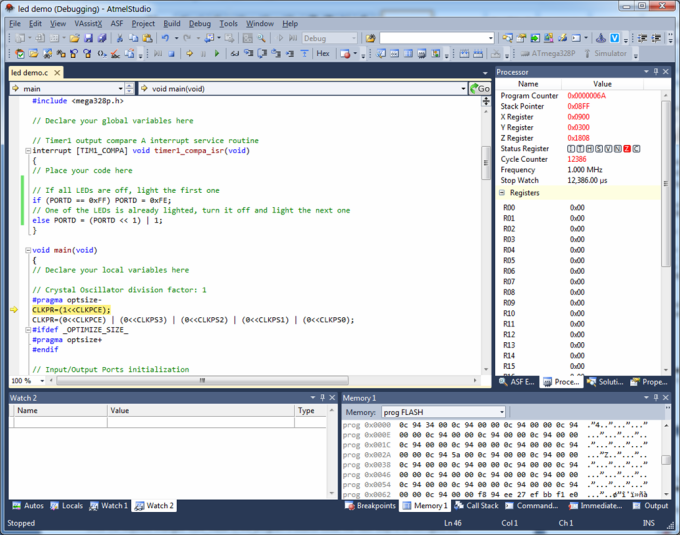Toggle the H flag in Status Register
This screenshot has width=680, height=535.
tap(590, 149)
